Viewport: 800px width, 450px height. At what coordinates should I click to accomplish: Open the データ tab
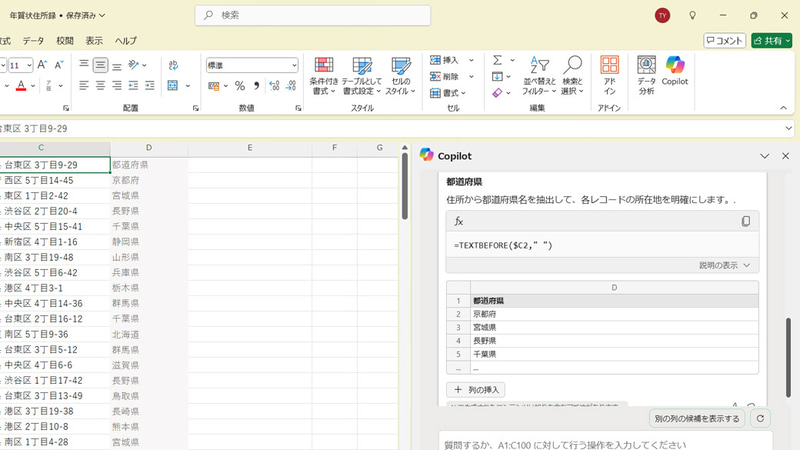(33, 41)
